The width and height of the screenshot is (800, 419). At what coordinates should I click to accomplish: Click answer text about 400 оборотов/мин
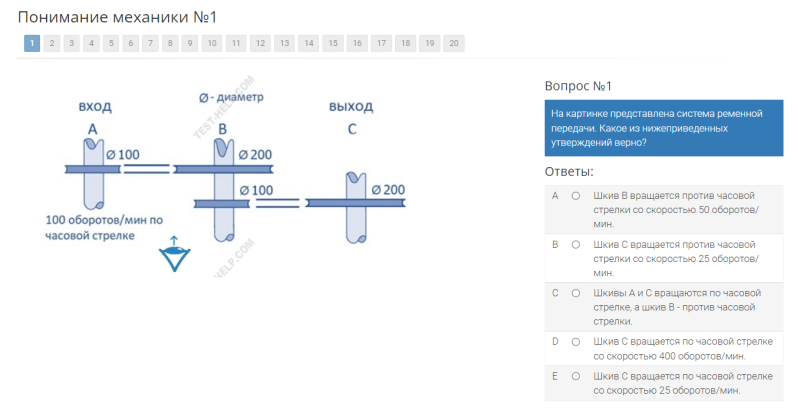(x=683, y=349)
